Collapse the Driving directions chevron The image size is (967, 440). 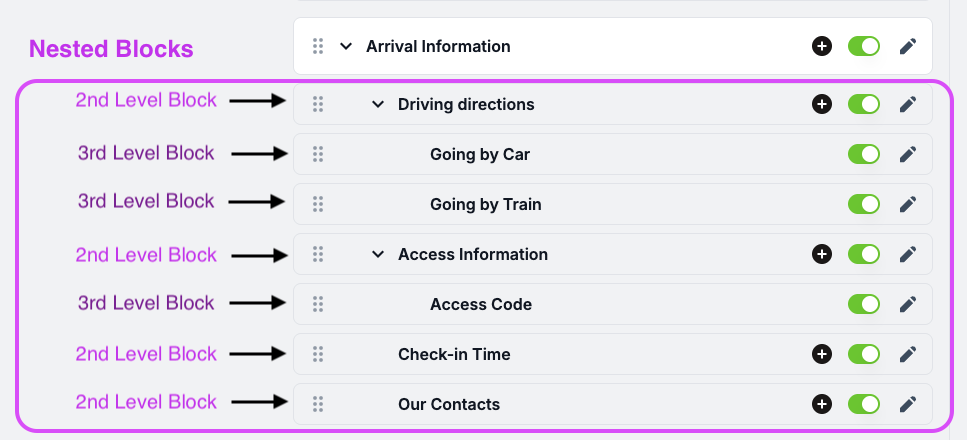point(378,104)
